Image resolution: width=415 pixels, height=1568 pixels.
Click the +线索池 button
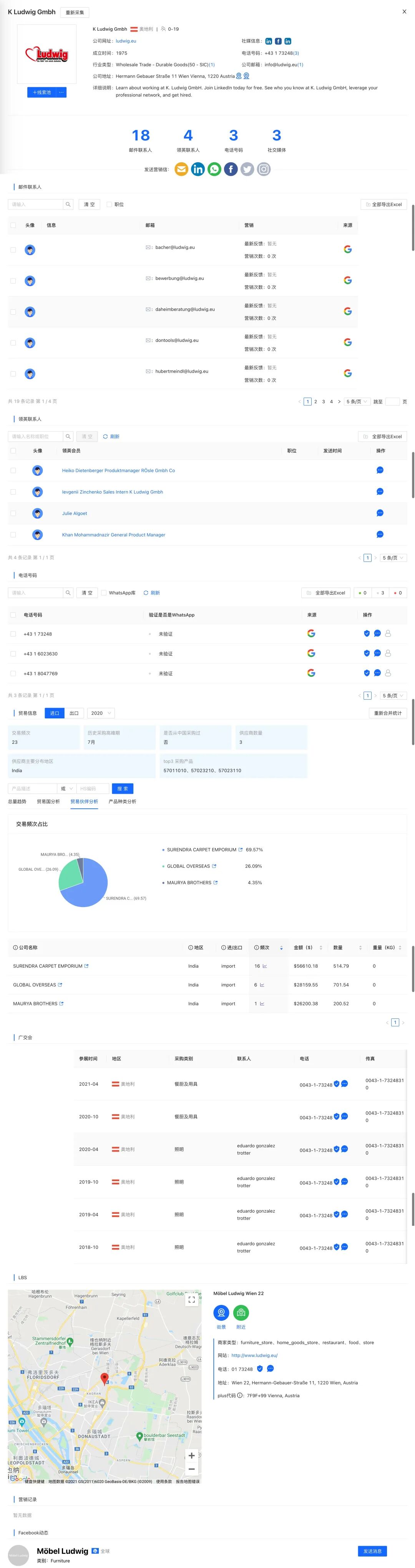click(41, 92)
